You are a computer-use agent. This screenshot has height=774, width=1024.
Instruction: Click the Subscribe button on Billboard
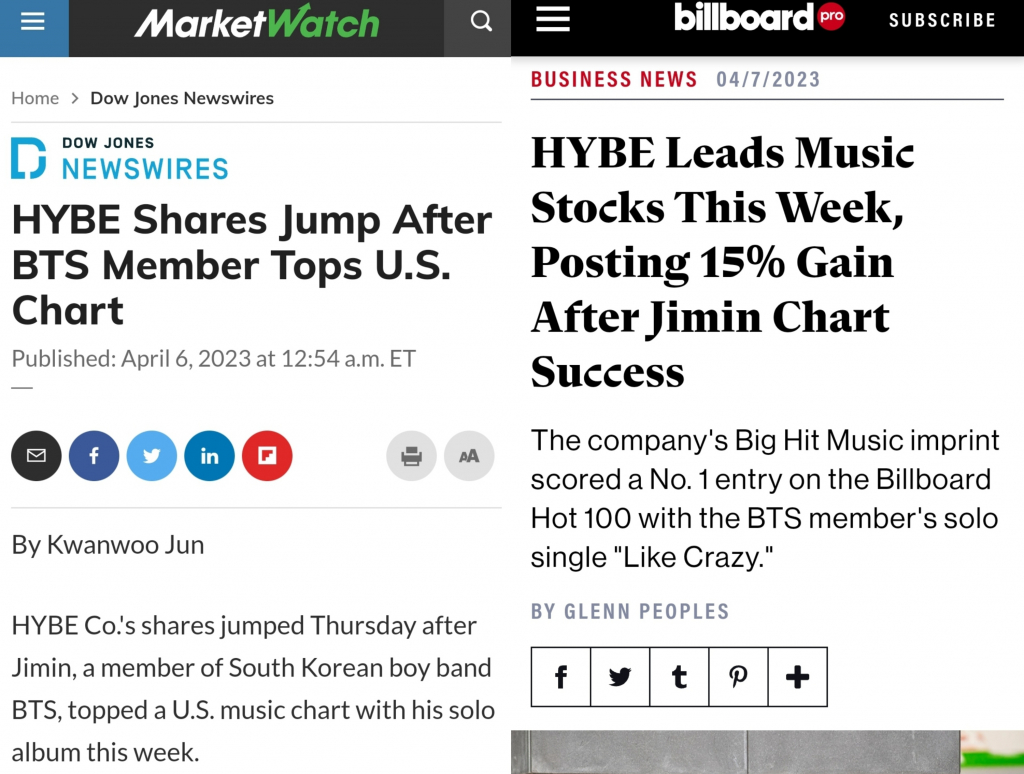pyautogui.click(x=942, y=20)
